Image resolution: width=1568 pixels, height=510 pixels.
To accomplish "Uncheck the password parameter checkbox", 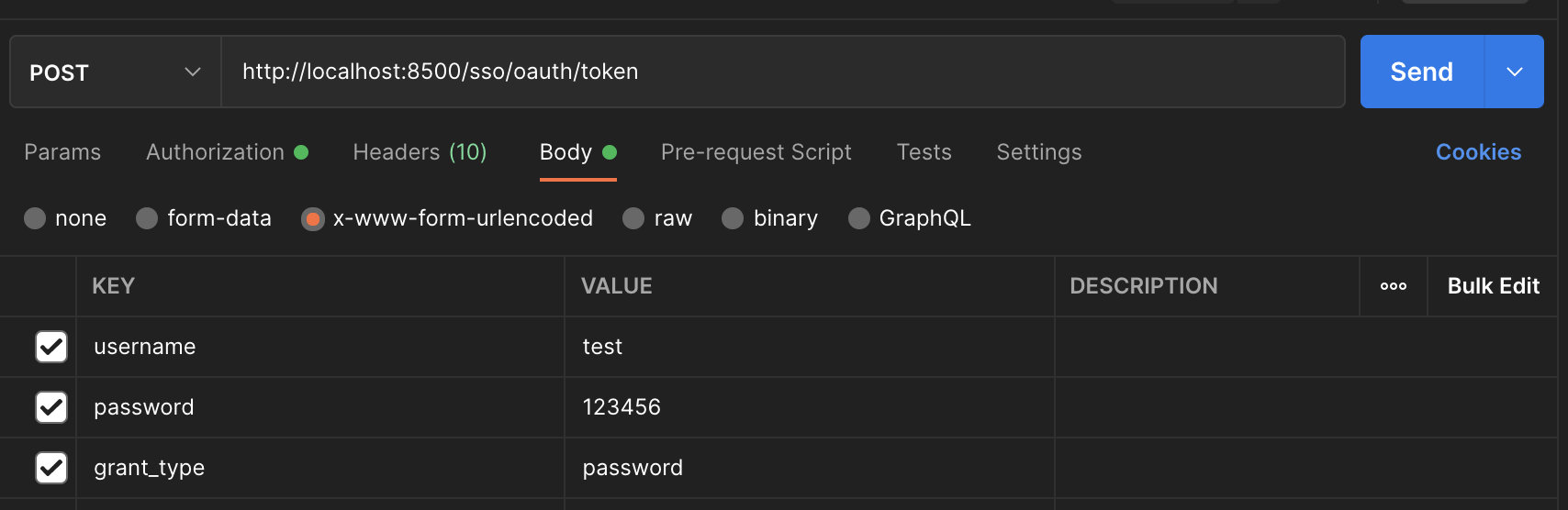I will point(51,407).
